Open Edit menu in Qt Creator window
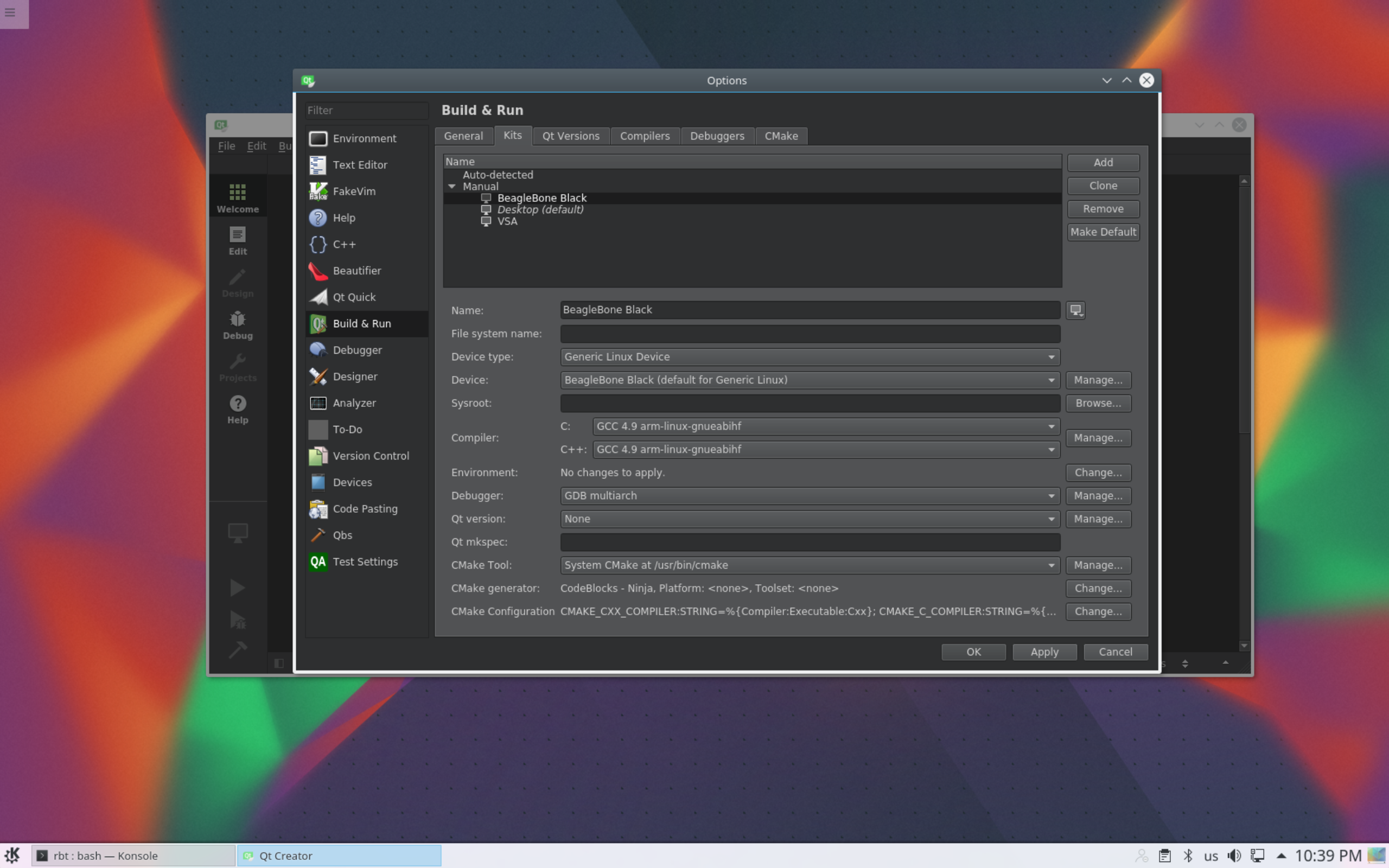This screenshot has width=1389, height=868. pos(256,146)
